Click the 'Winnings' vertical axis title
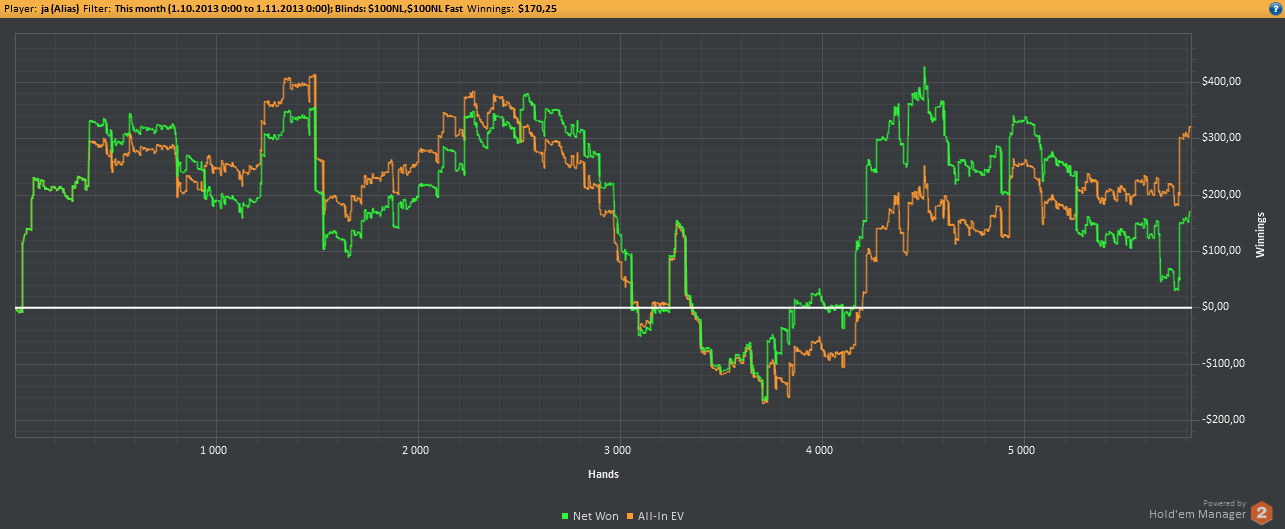This screenshot has height=529, width=1285. point(1261,234)
